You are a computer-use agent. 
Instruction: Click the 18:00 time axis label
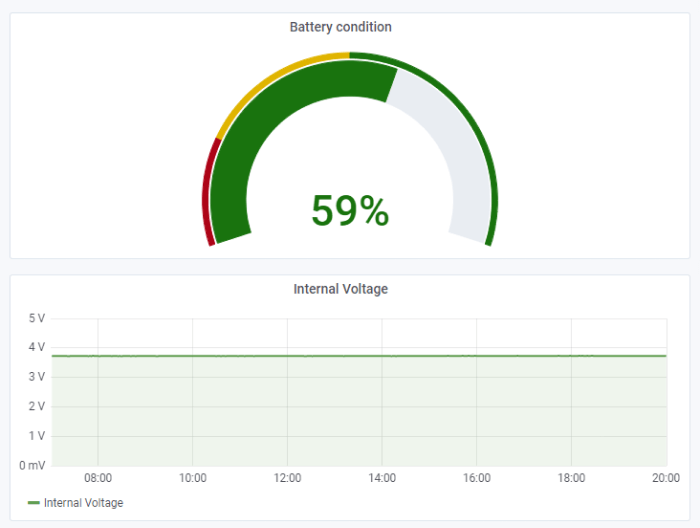(571, 478)
